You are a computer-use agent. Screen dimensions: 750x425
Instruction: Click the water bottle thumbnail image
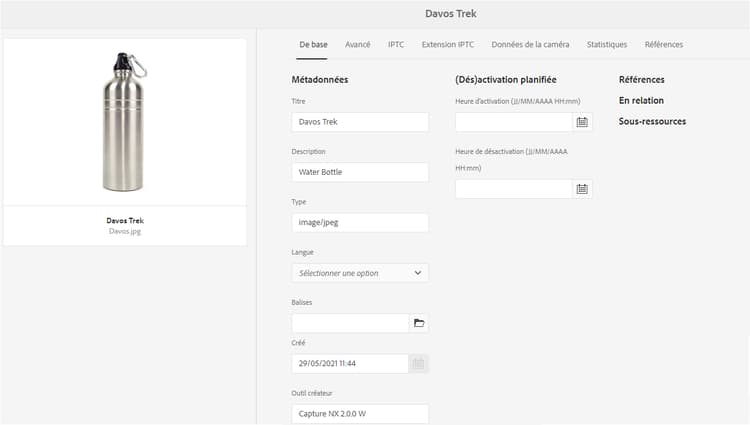click(124, 122)
